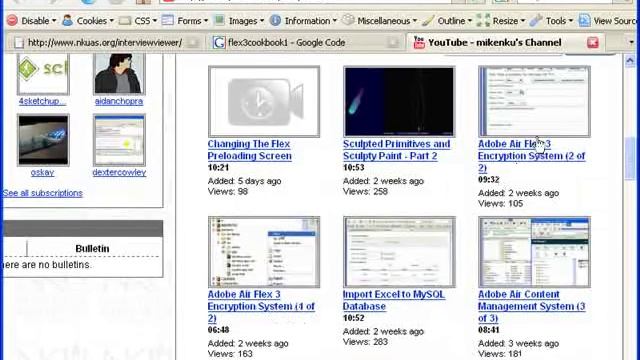This screenshot has width=640, height=360.
Task: Click Encryption System 1 of 2 thumbnail
Action: click(264, 252)
